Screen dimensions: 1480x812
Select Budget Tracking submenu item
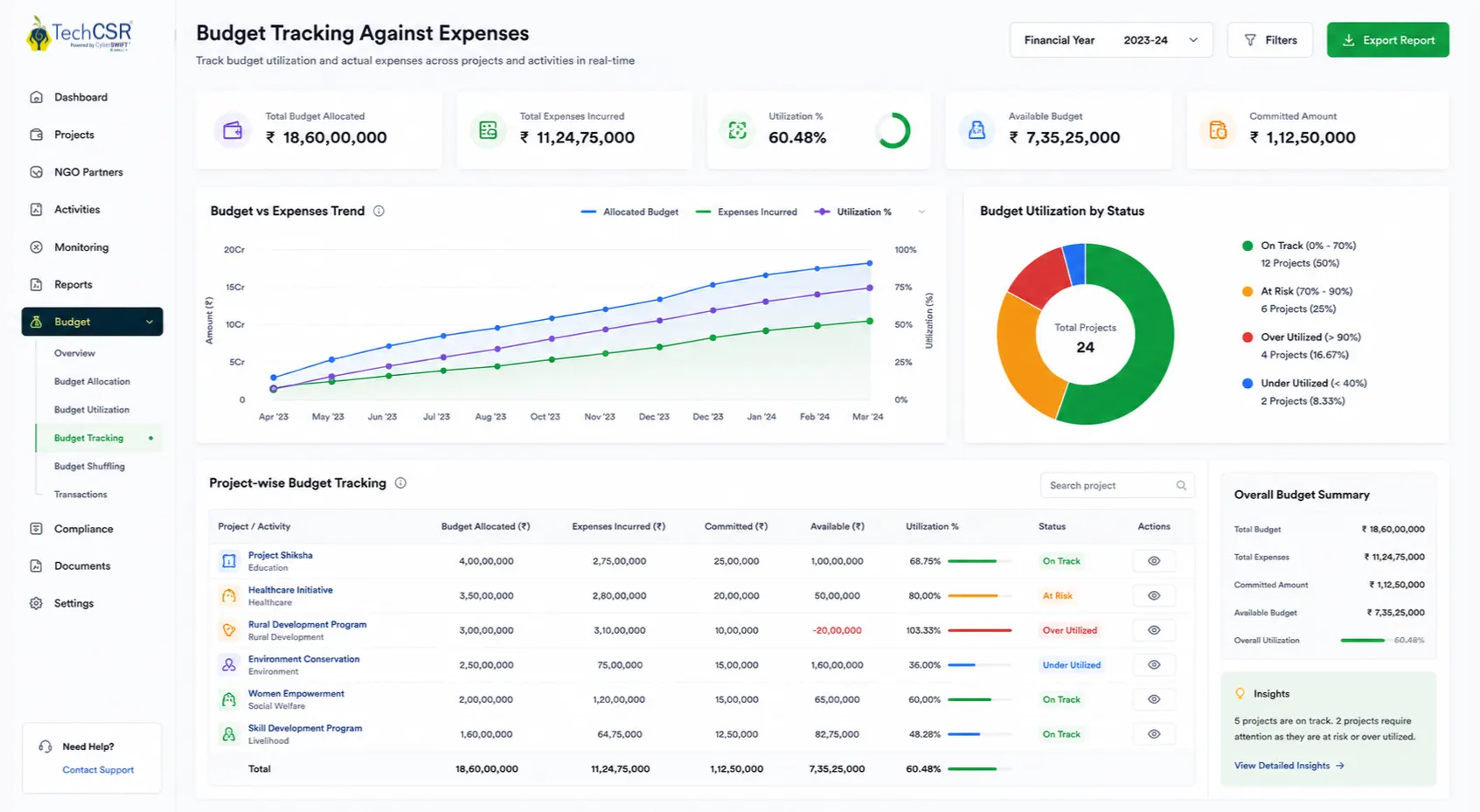(98, 438)
